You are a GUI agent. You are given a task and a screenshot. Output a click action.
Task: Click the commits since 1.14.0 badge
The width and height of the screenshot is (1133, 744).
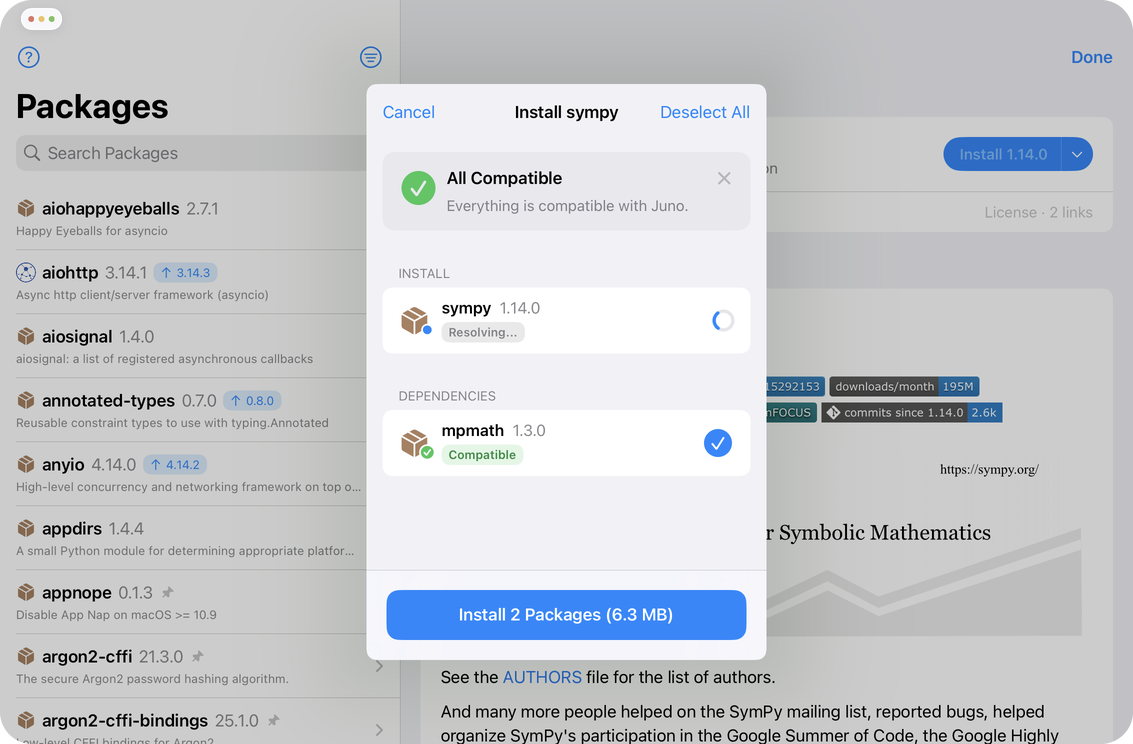coord(912,412)
